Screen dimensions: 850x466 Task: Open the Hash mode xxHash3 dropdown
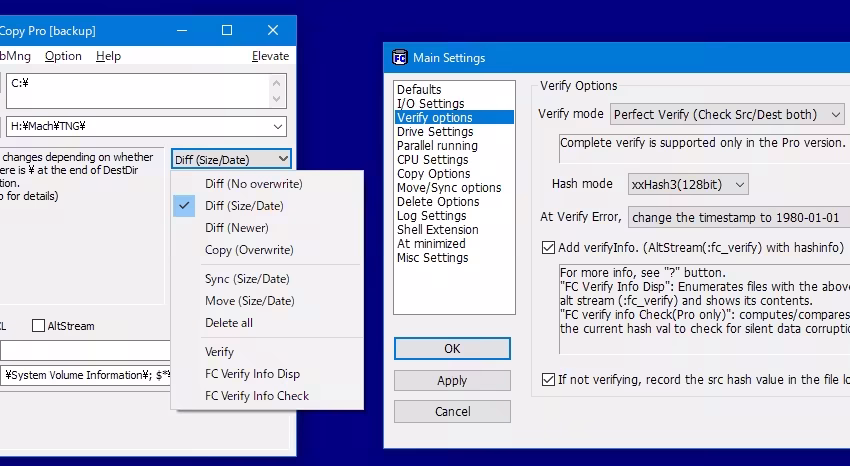tap(688, 184)
